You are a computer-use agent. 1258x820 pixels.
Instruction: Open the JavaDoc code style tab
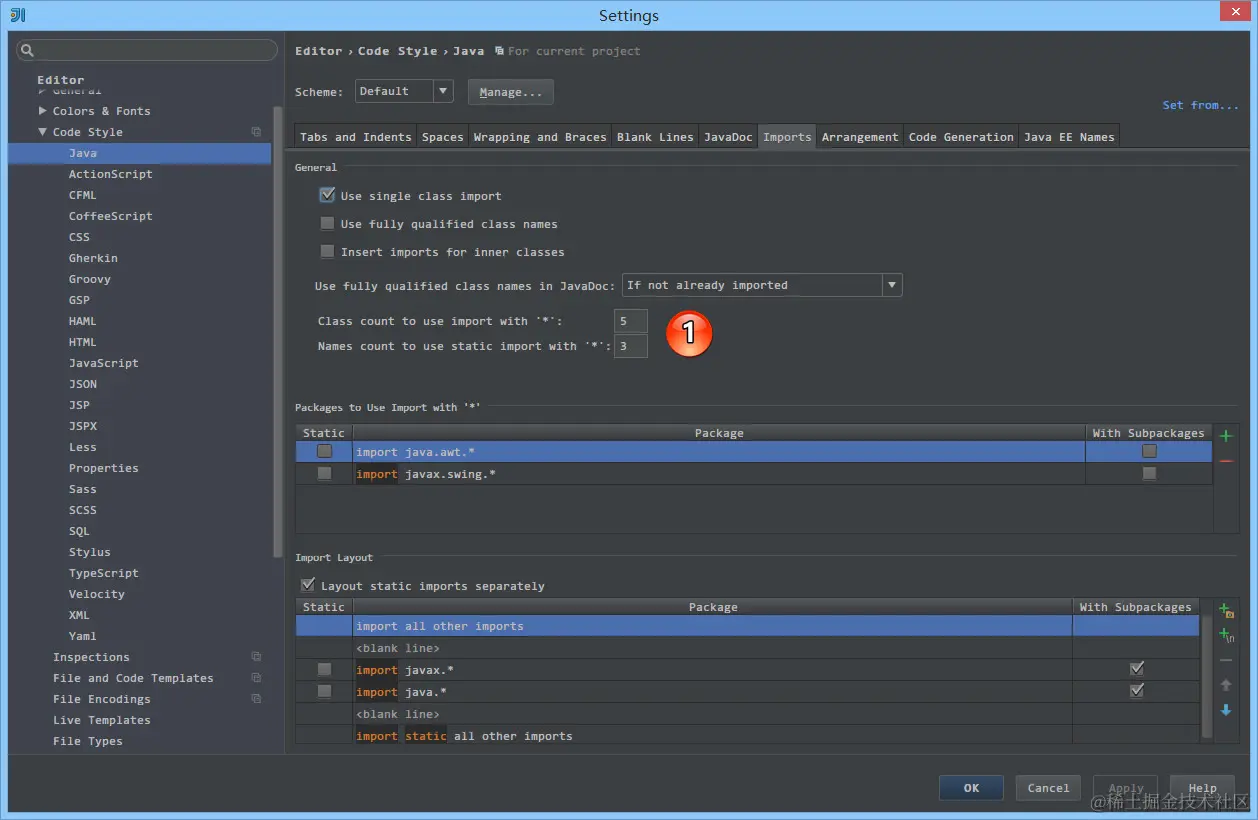[x=727, y=136]
